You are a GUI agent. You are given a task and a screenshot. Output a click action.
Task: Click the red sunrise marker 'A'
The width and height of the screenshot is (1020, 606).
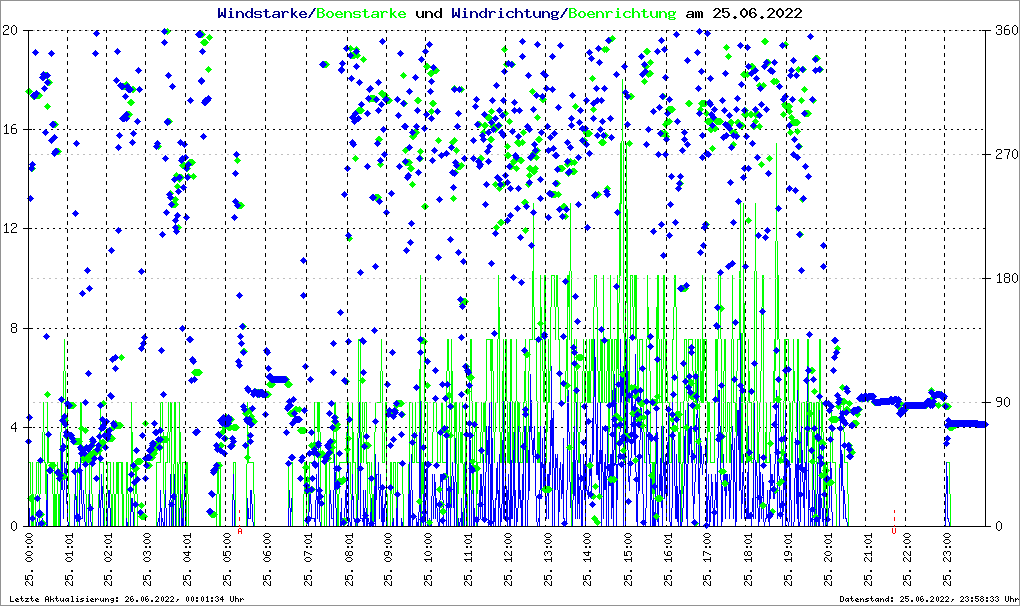240,531
